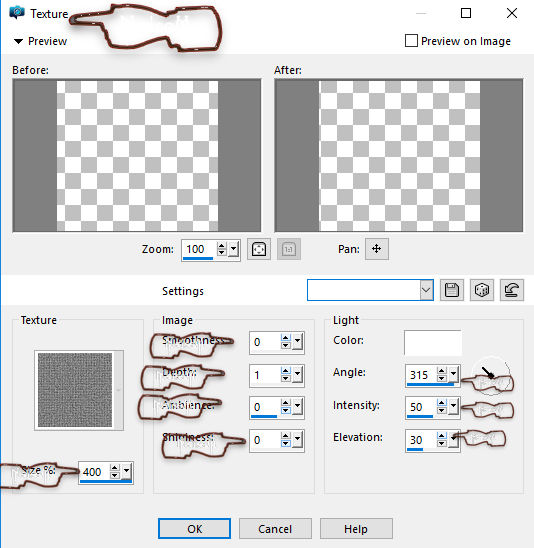Click the zoom 1:1 actual size icon
The image size is (534, 548).
pos(289,249)
